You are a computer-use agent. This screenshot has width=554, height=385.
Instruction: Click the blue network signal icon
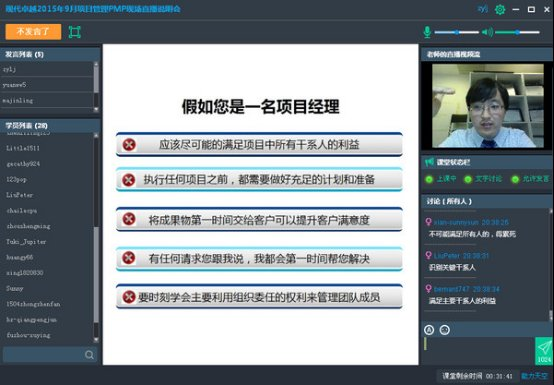[x=483, y=9]
